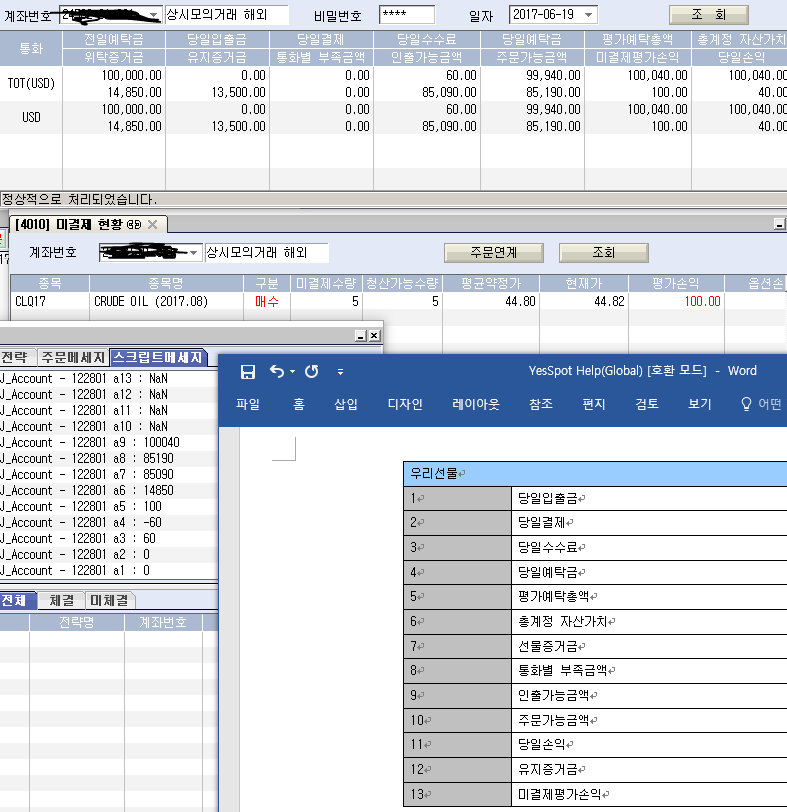The height and width of the screenshot is (812, 787).
Task: Expand the top 계좌번호 account dropdown
Action: pos(152,15)
